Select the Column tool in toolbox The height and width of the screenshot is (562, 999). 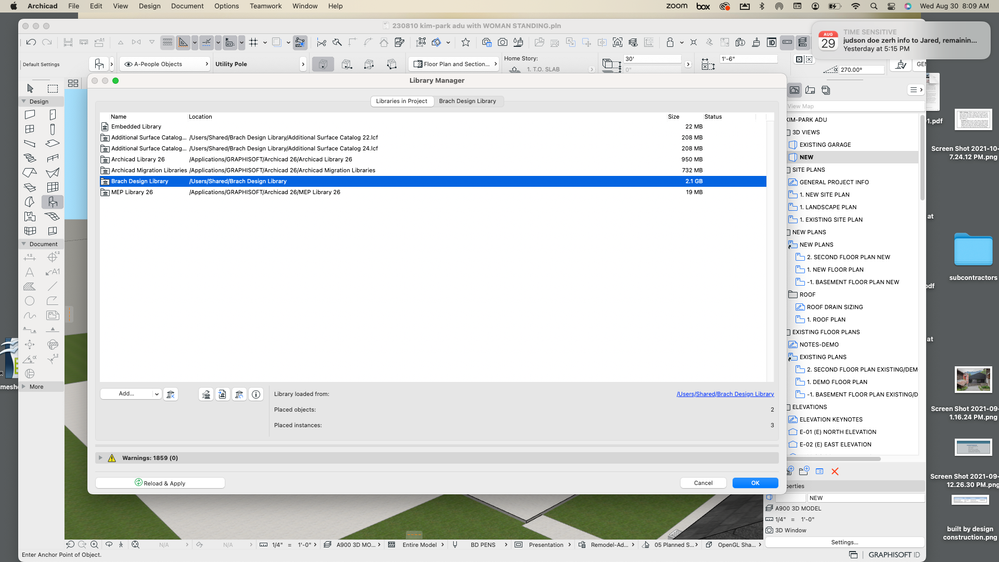coord(53,129)
